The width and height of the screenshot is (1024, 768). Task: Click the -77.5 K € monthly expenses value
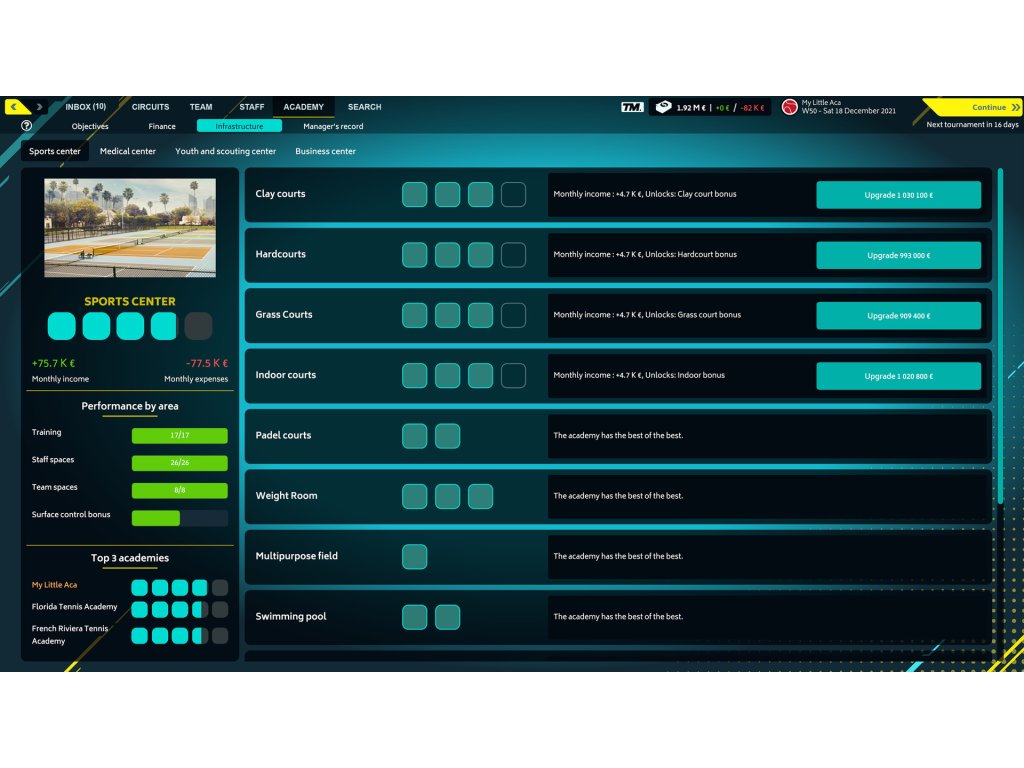point(207,363)
